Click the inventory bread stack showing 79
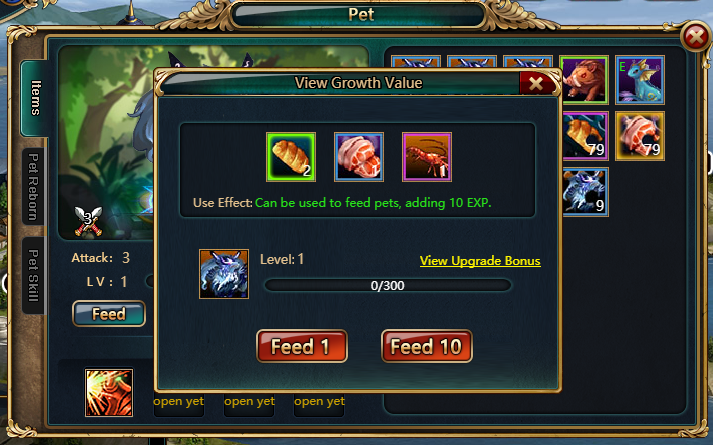Screen dimensions: 713x445 585,136
